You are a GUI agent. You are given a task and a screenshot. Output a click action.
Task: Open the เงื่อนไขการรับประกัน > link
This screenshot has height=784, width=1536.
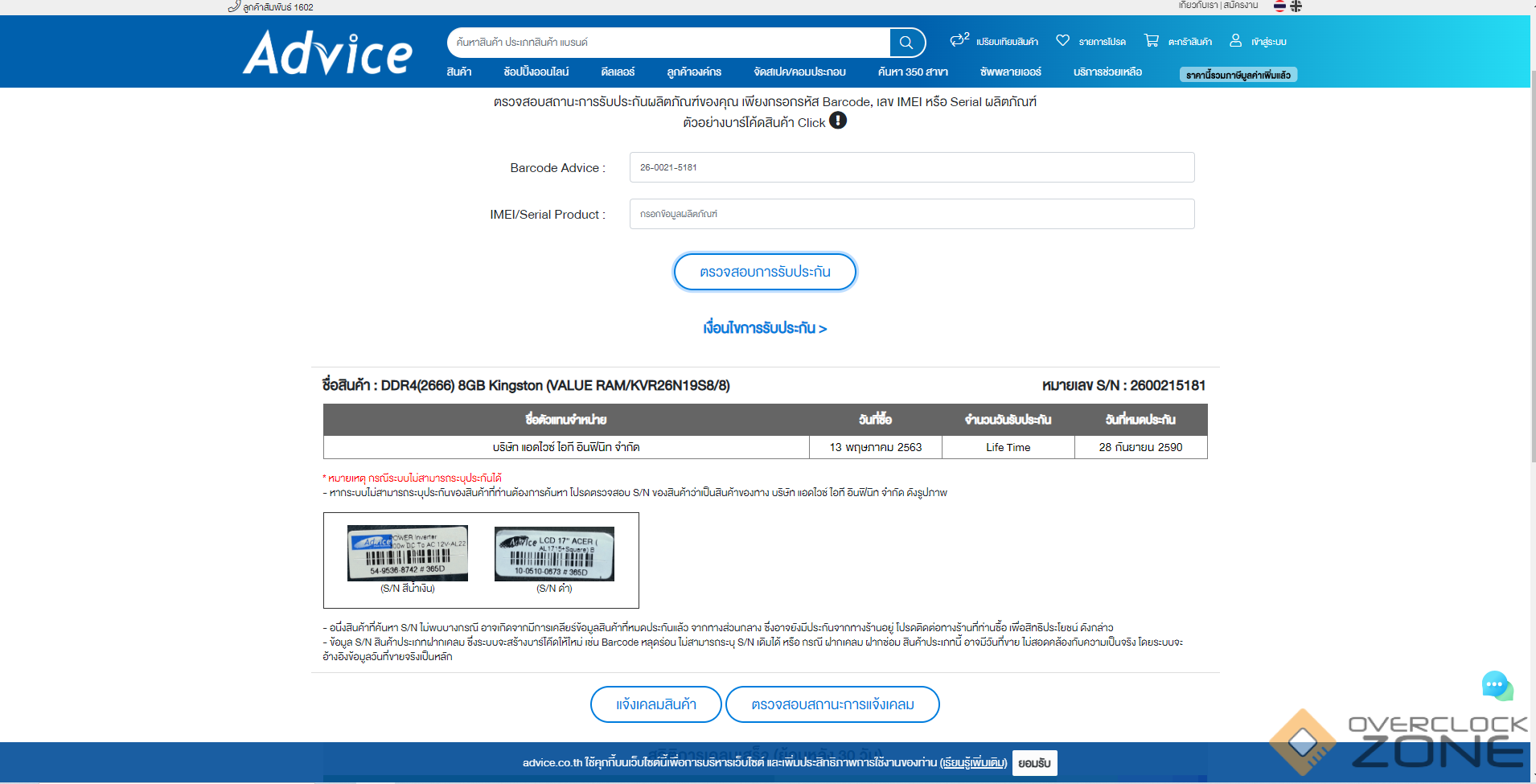click(765, 328)
